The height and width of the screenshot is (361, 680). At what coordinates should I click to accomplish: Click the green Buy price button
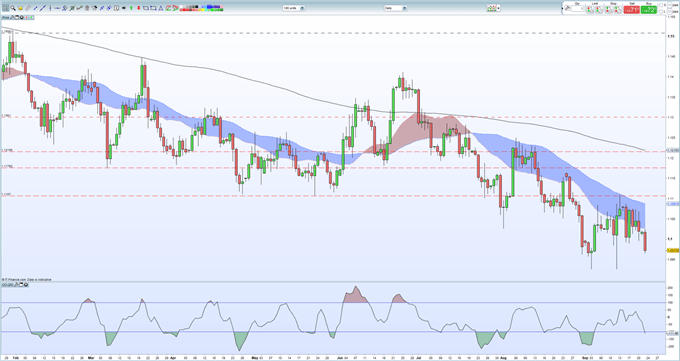(x=649, y=10)
